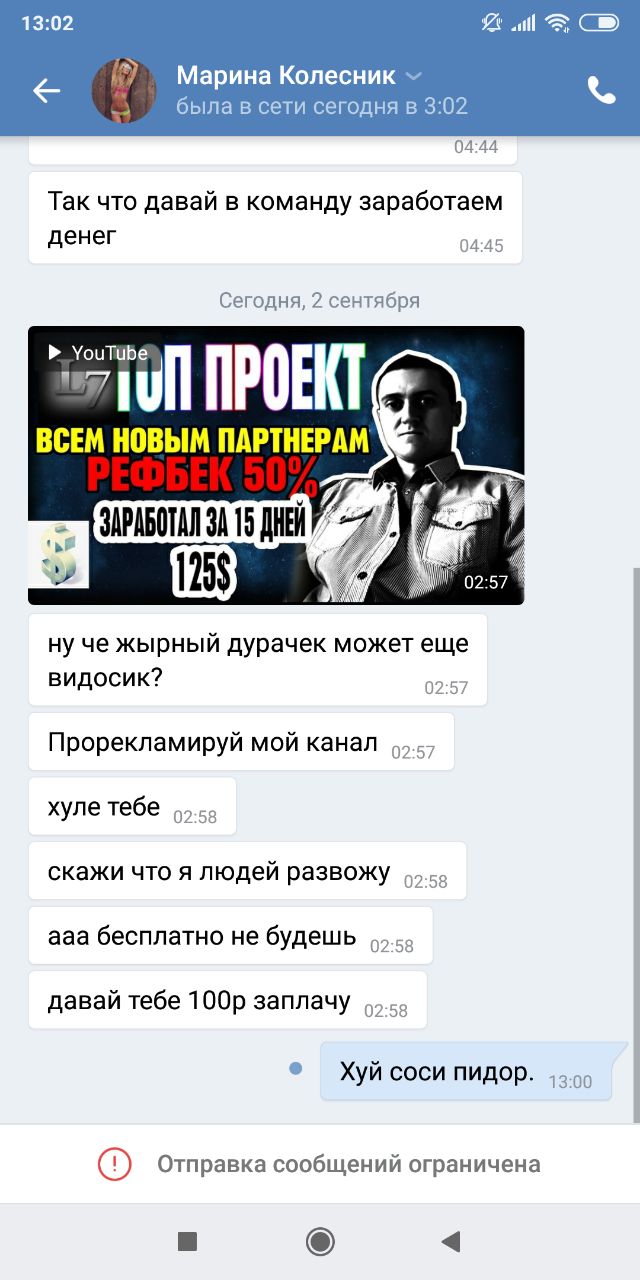The width and height of the screenshot is (640, 1280).
Task: Select message "скажи что я людей развожу"
Action: point(247,871)
